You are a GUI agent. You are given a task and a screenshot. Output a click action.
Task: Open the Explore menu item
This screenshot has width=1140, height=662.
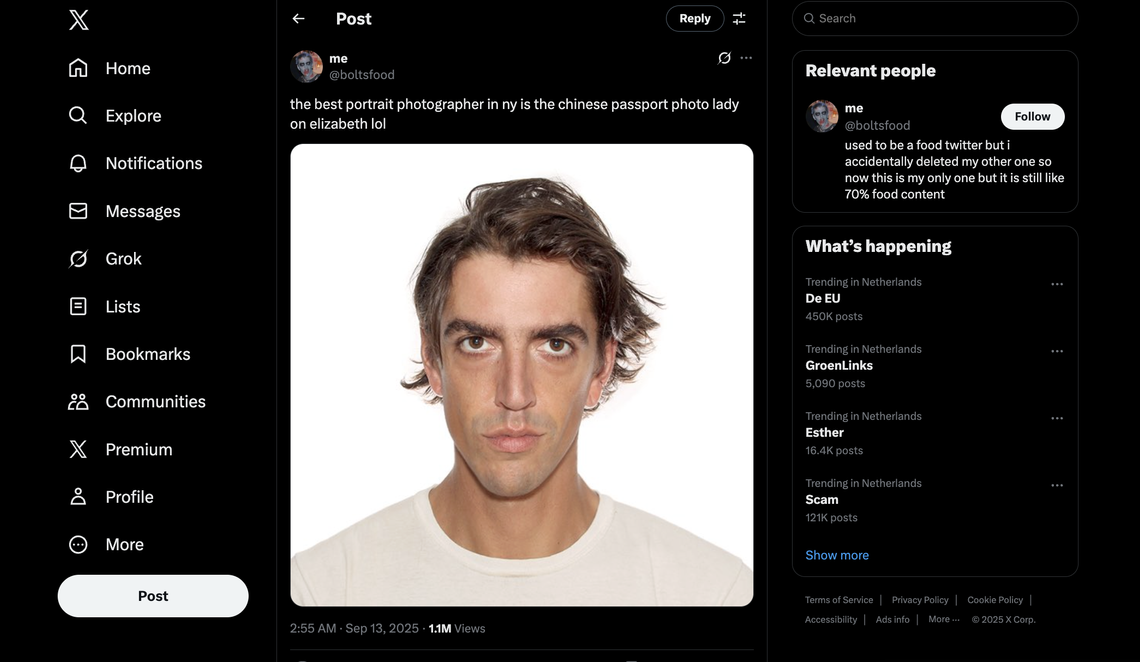pyautogui.click(x=133, y=116)
